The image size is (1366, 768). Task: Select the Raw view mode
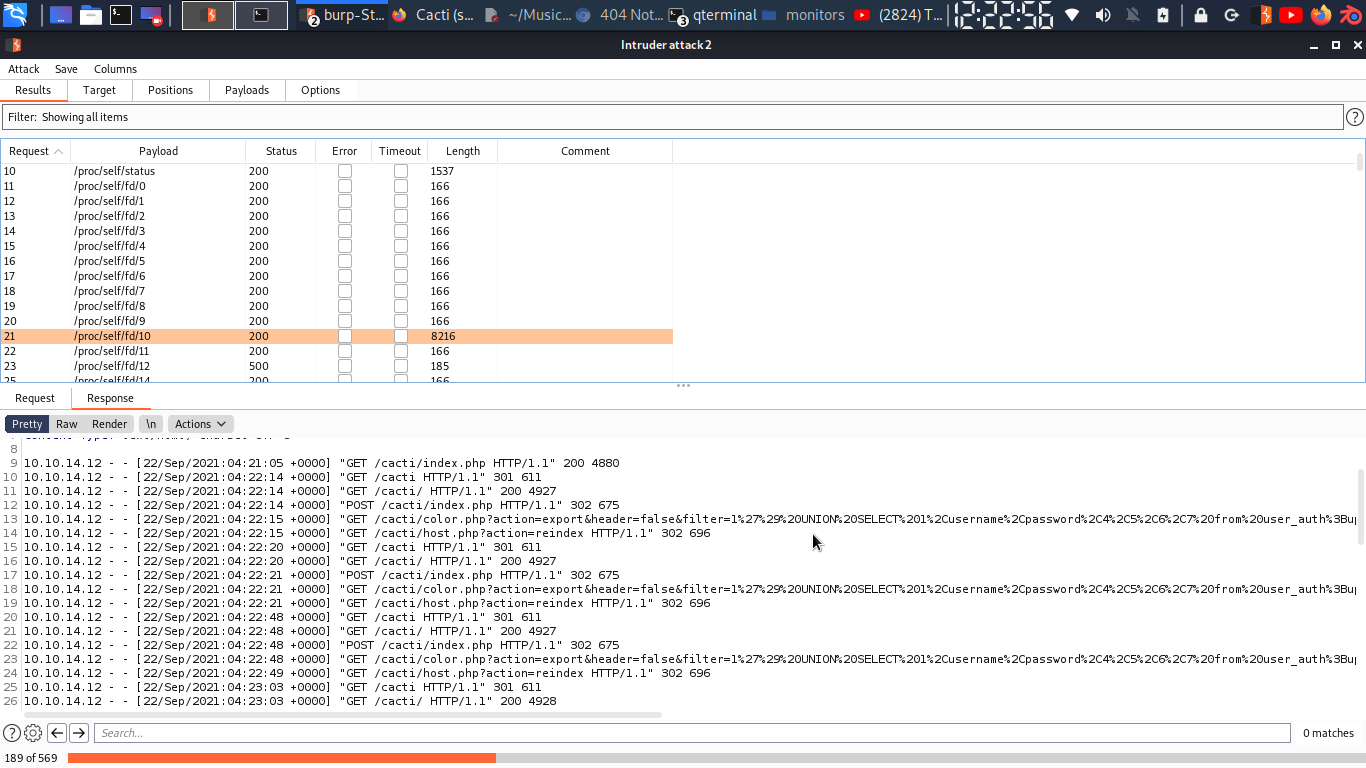pos(67,424)
